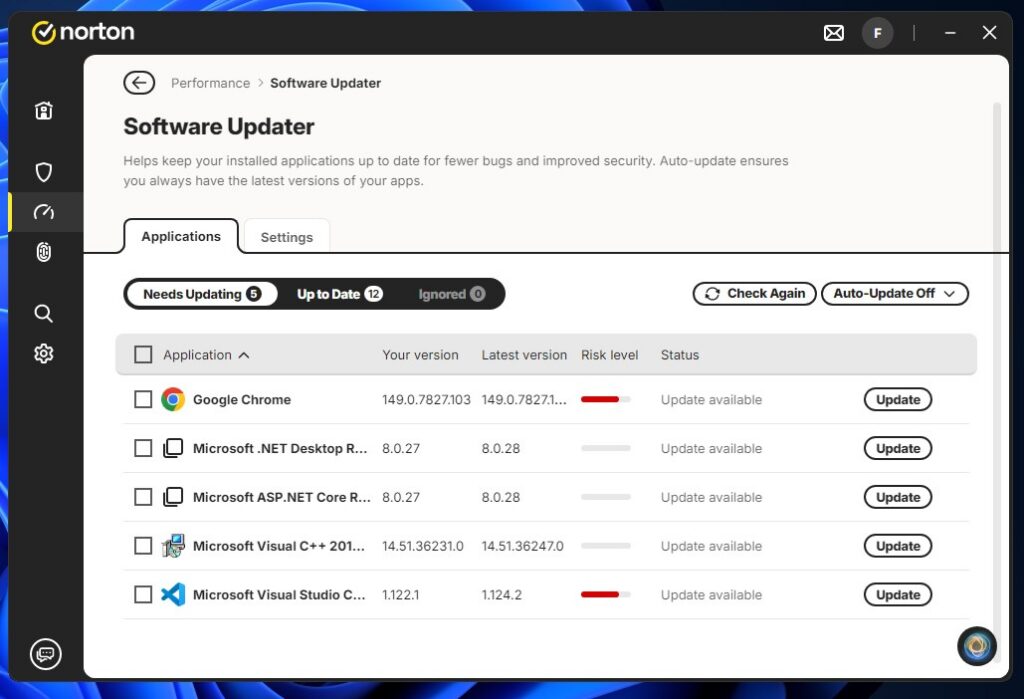Update Google Chrome
This screenshot has height=699, width=1024.
pos(898,399)
